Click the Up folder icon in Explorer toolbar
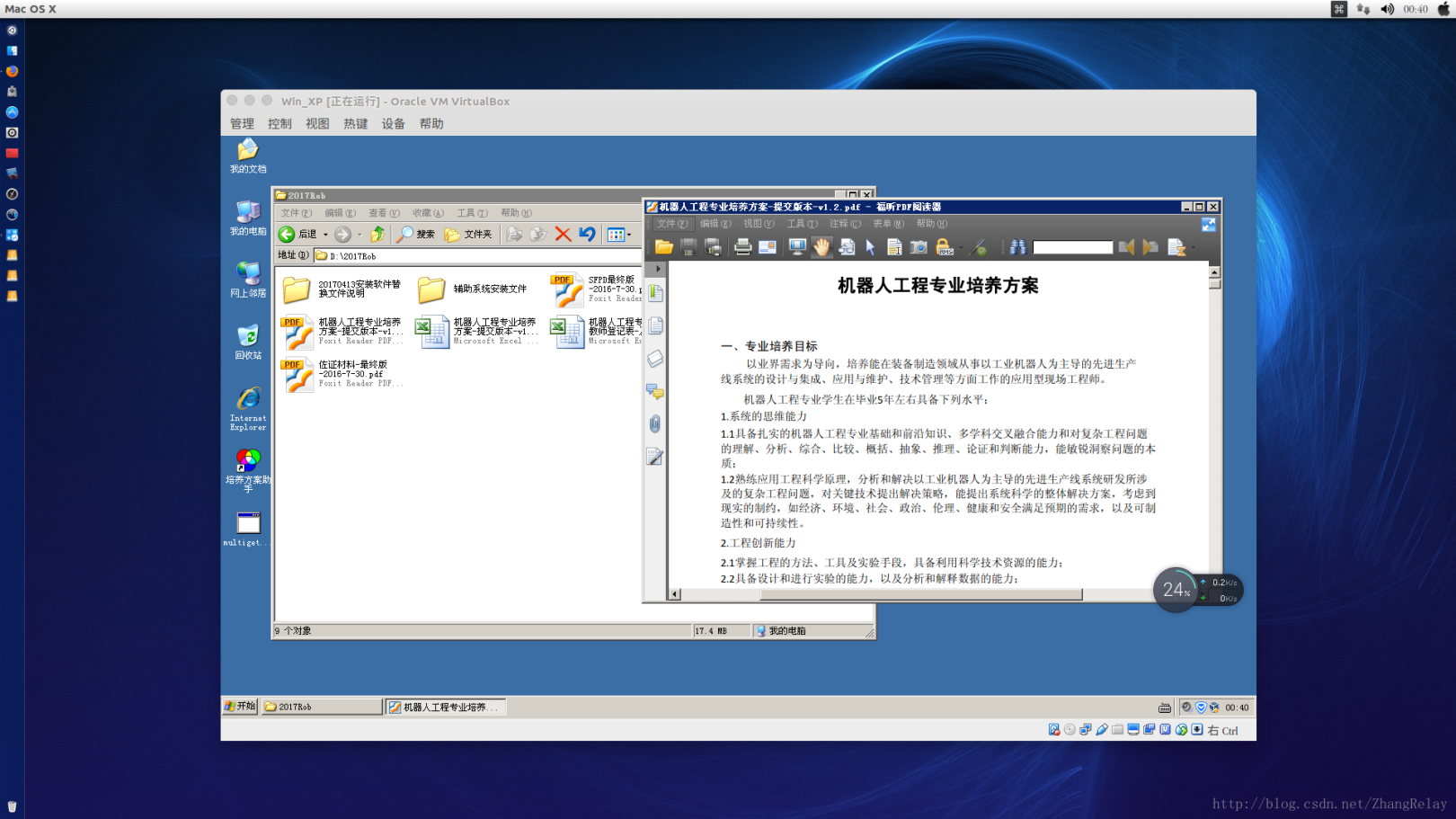This screenshot has height=819, width=1456. 377,234
